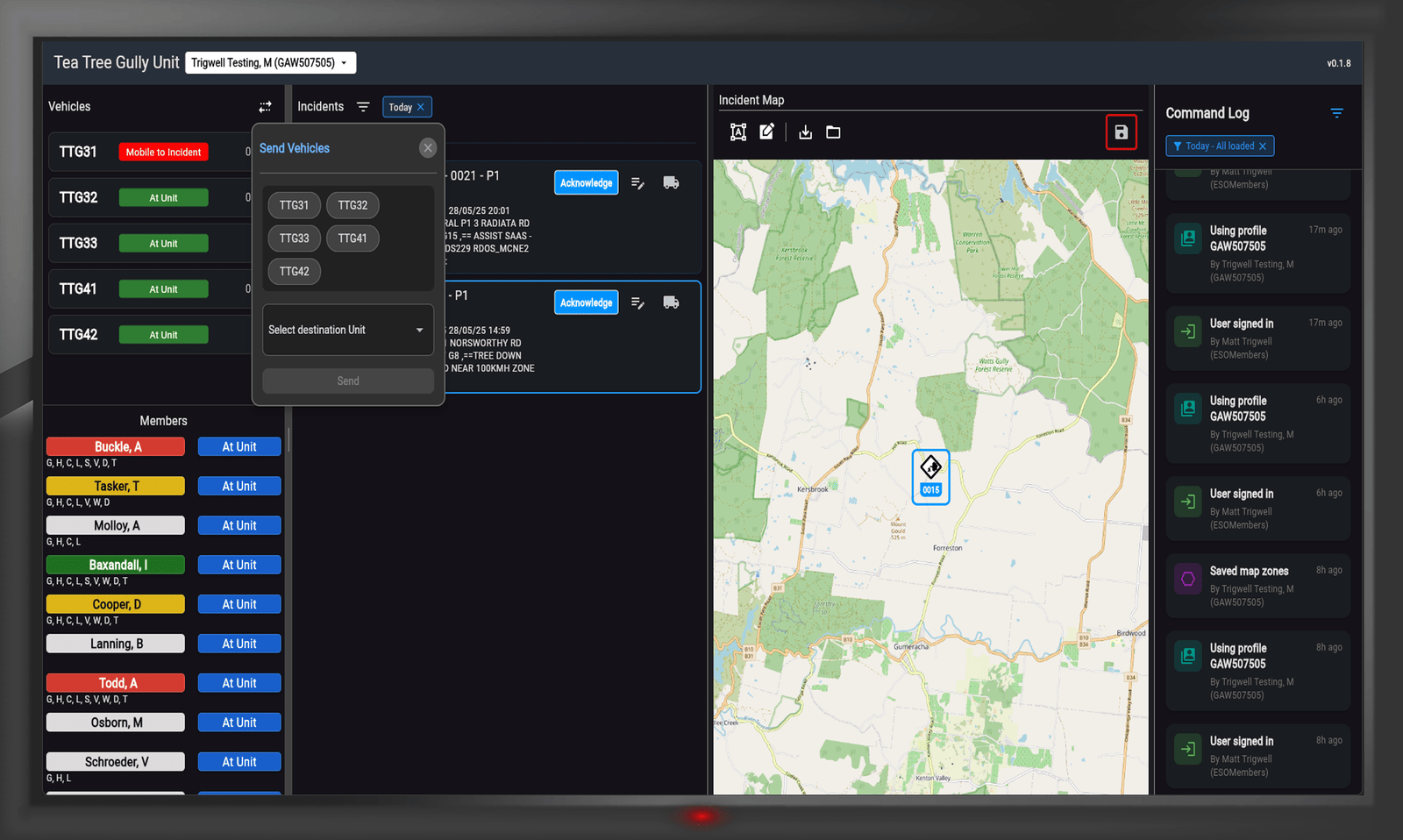
Task: Click the At Unit status button for TTG32
Action: pos(163,197)
